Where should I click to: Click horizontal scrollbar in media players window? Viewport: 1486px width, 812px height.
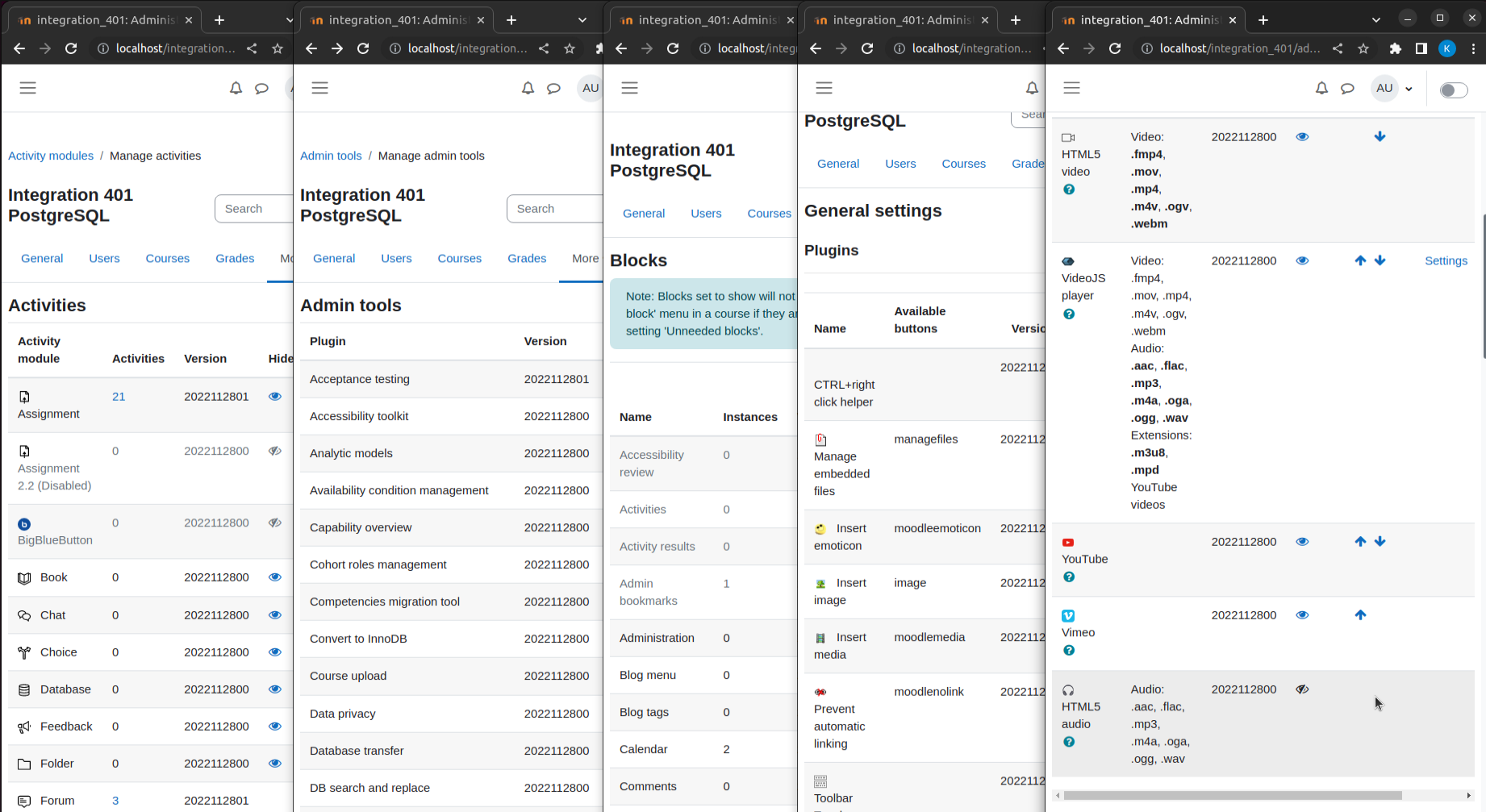(1233, 795)
